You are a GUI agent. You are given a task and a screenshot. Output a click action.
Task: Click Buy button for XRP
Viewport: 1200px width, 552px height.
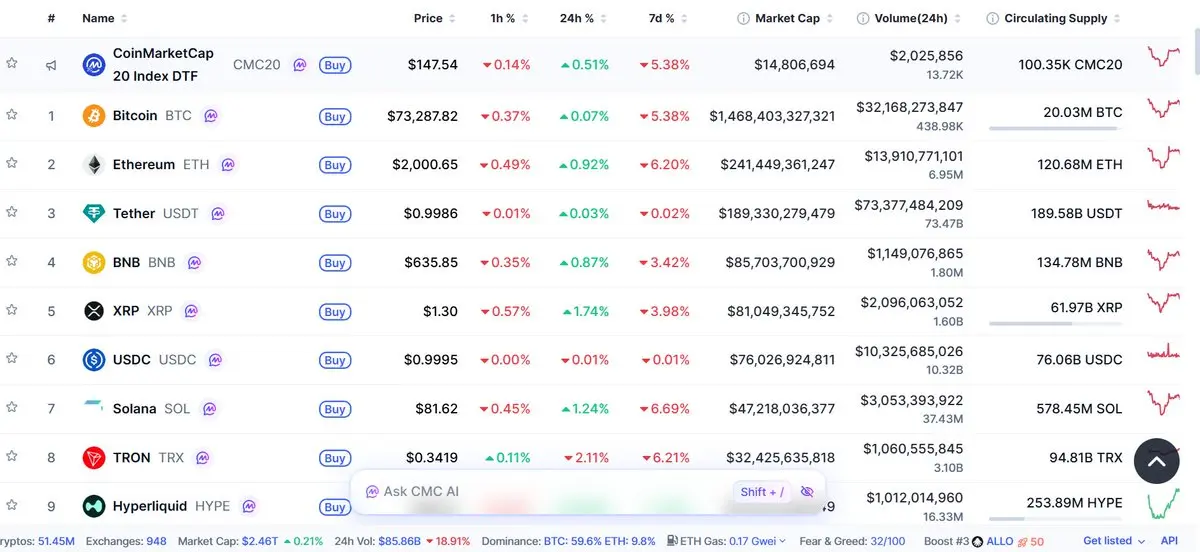pos(335,311)
